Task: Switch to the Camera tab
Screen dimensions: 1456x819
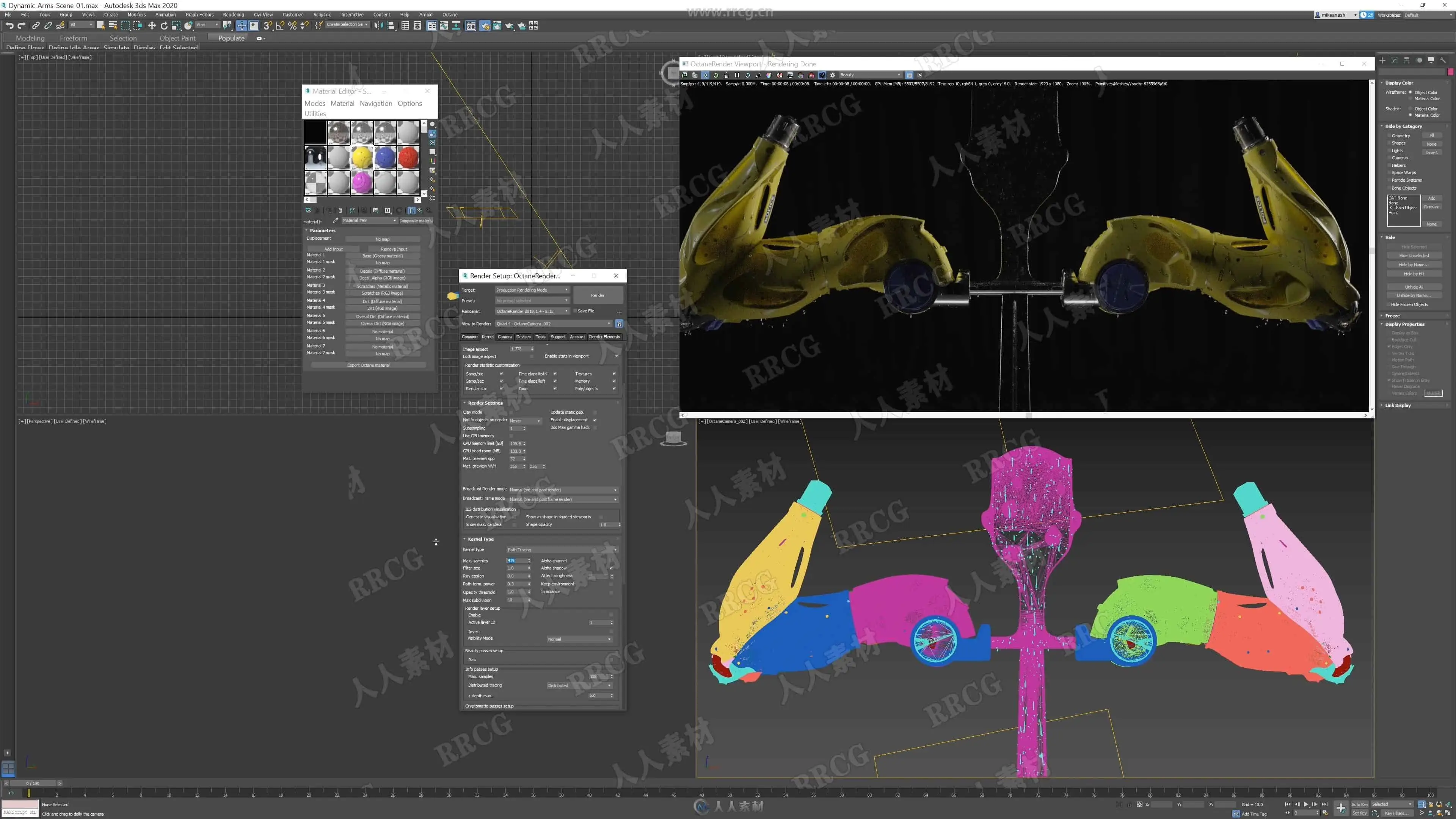Action: [x=505, y=337]
